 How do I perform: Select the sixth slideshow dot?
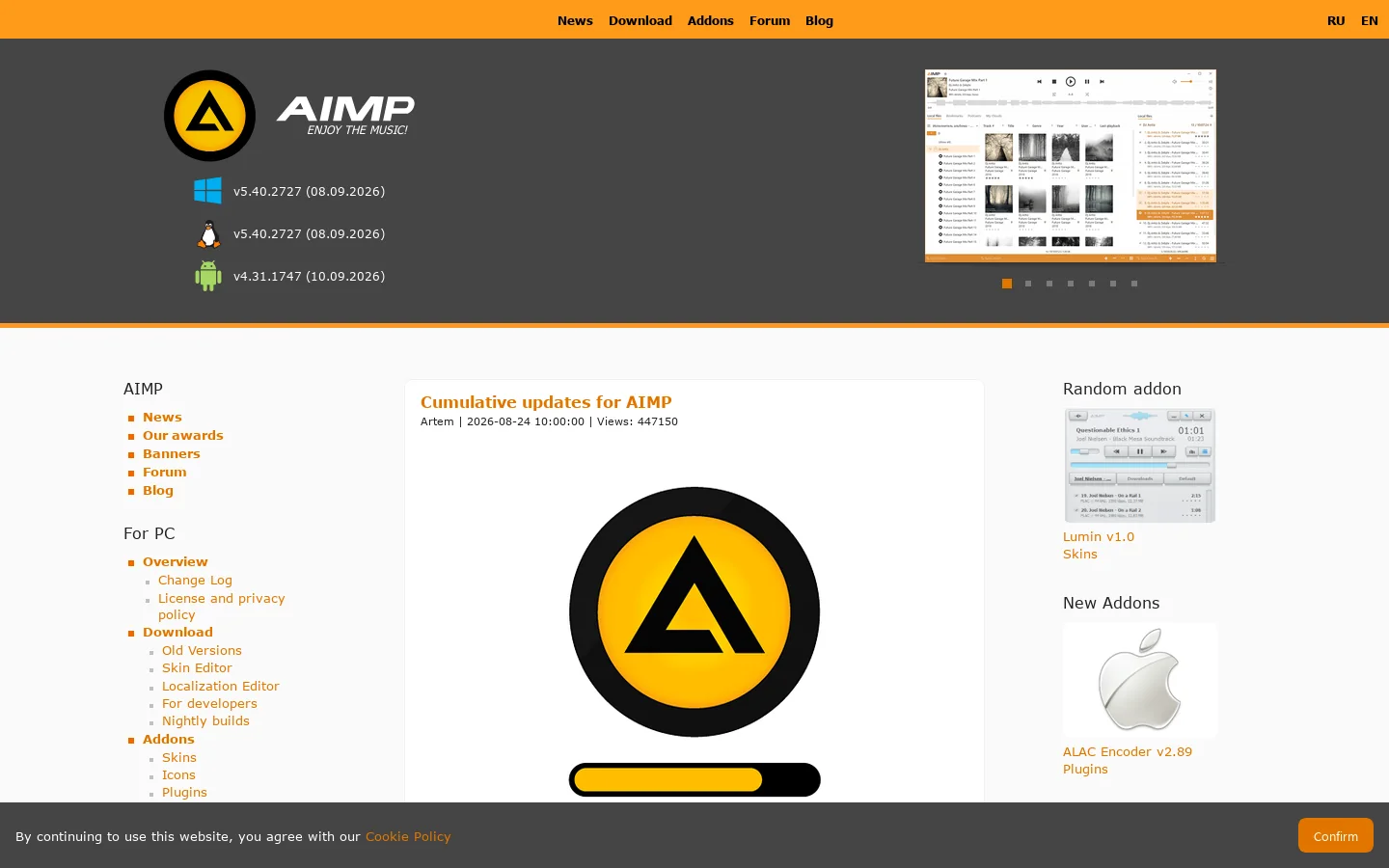pos(1113,284)
